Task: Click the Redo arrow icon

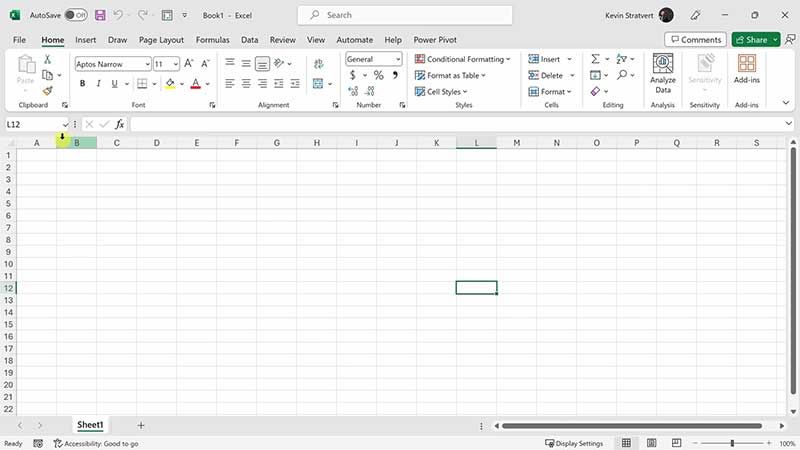Action: (143, 15)
